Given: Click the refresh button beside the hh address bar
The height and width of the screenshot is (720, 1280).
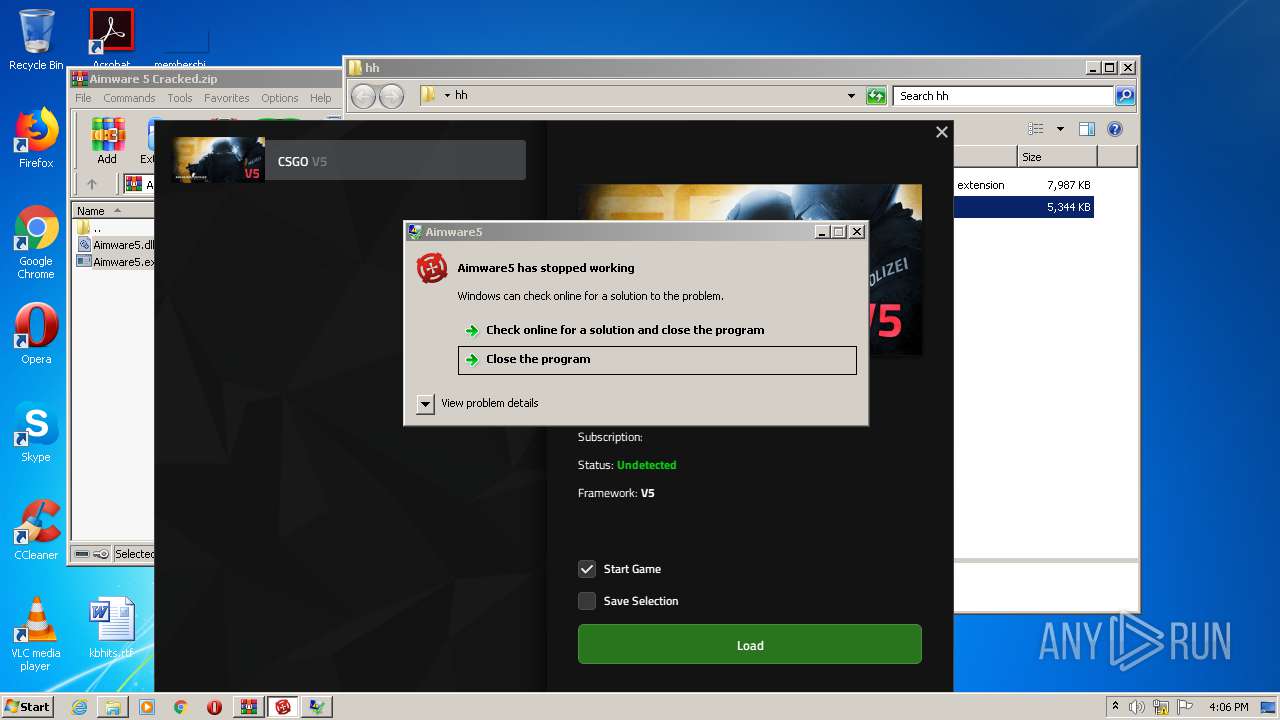Looking at the screenshot, I should point(876,95).
